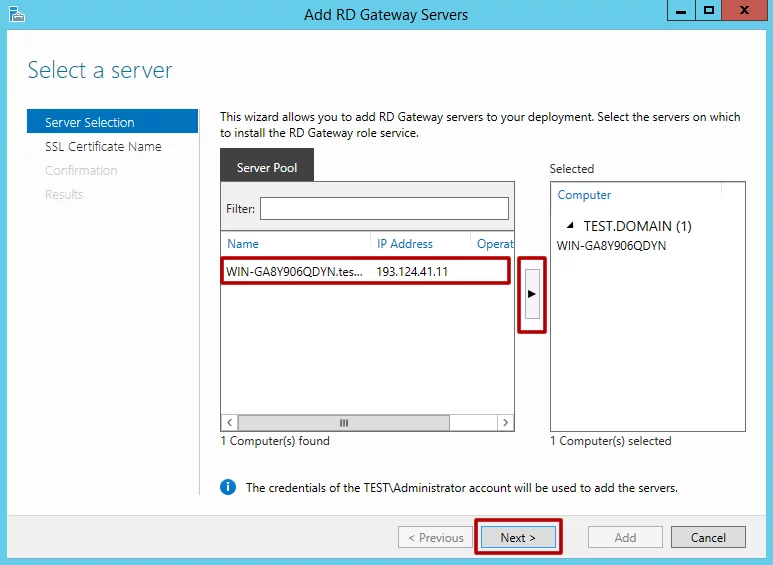Click the right arrow to add server
The width and height of the screenshot is (773, 565).
point(532,293)
